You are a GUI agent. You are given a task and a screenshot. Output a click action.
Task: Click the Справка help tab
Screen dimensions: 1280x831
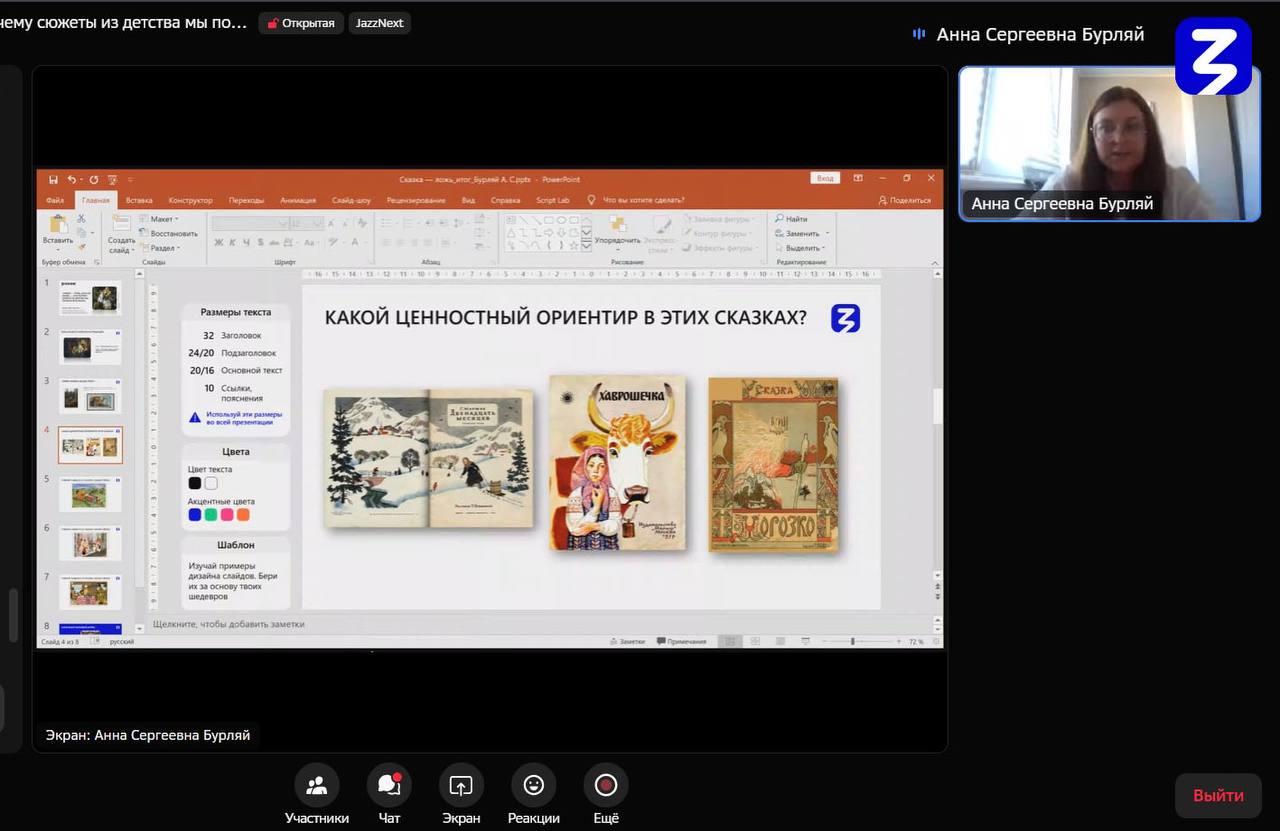point(506,200)
